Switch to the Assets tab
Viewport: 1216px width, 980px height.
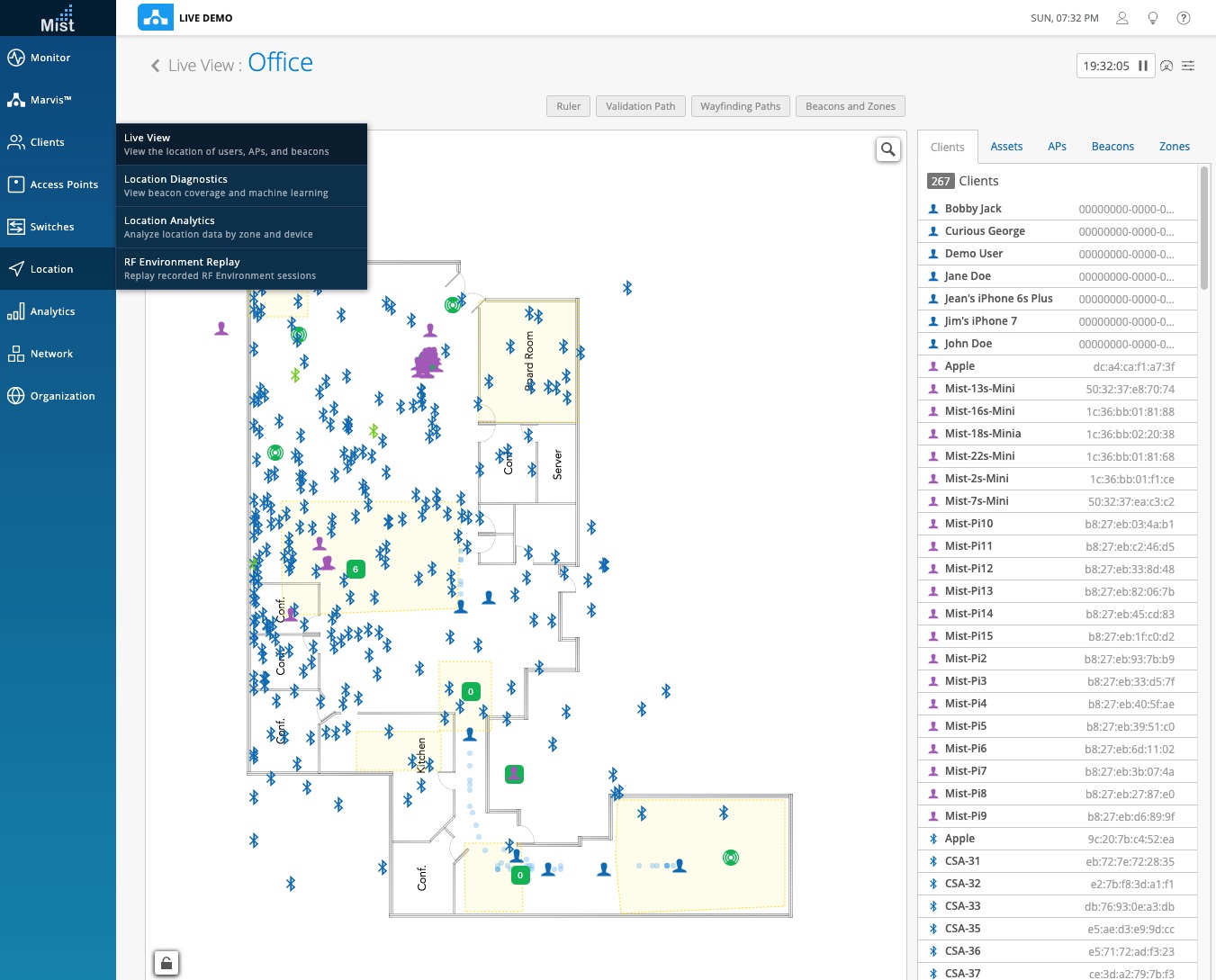[x=1006, y=146]
